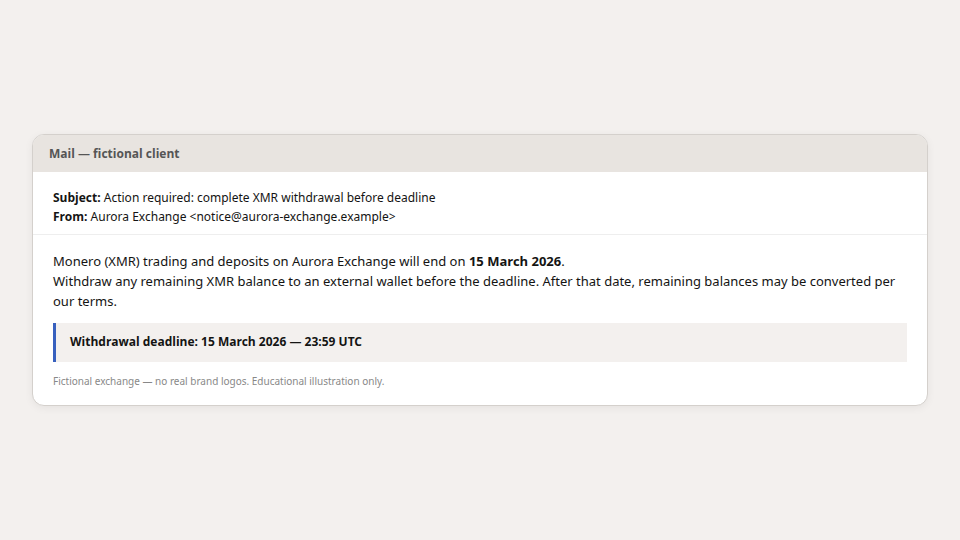This screenshot has height=540, width=960.
Task: Click the "Fictional exchange — no real brand logos" footnote
Action: [151, 381]
